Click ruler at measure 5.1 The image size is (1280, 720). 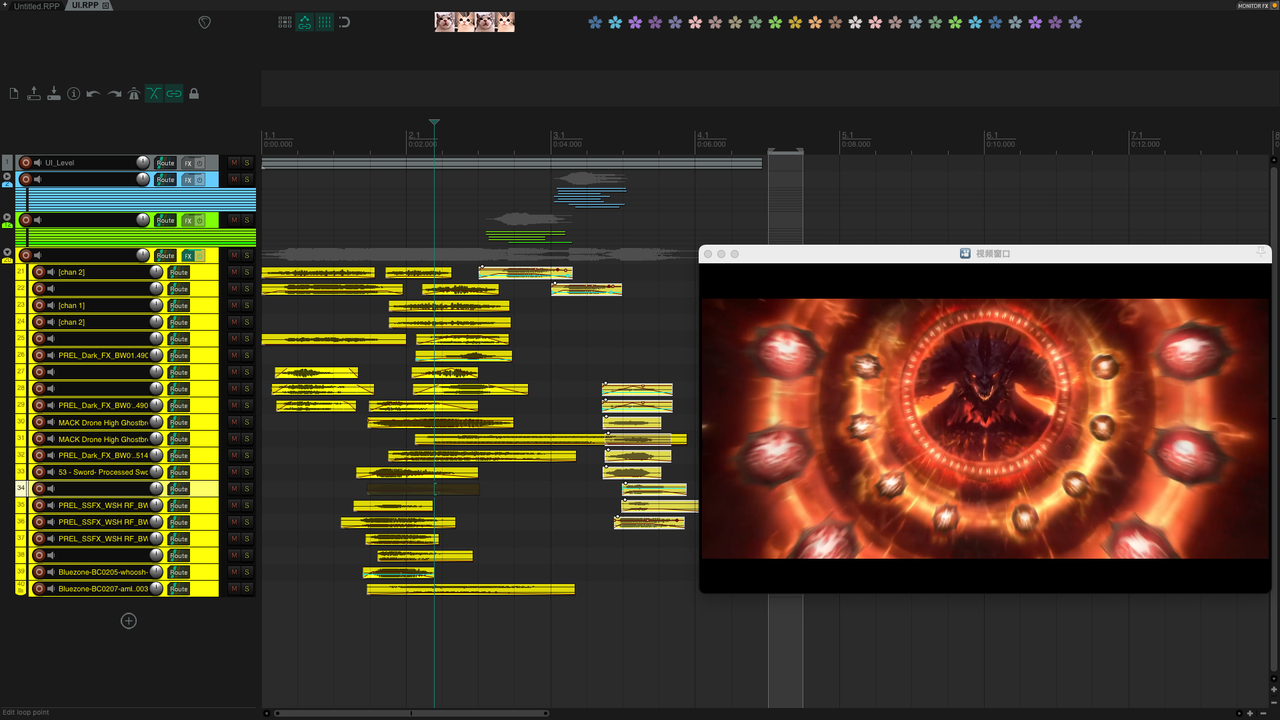point(847,135)
